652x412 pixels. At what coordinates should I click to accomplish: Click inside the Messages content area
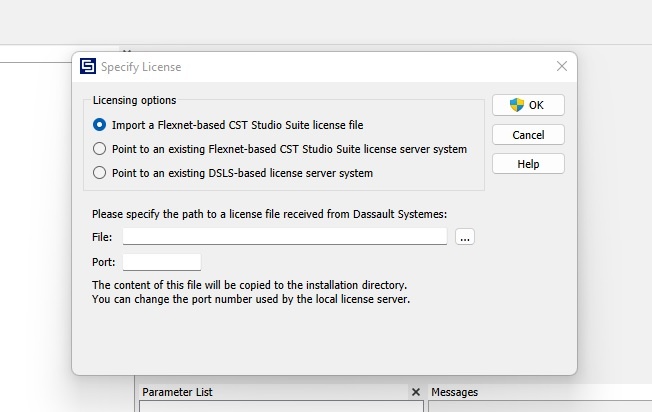tap(540, 406)
